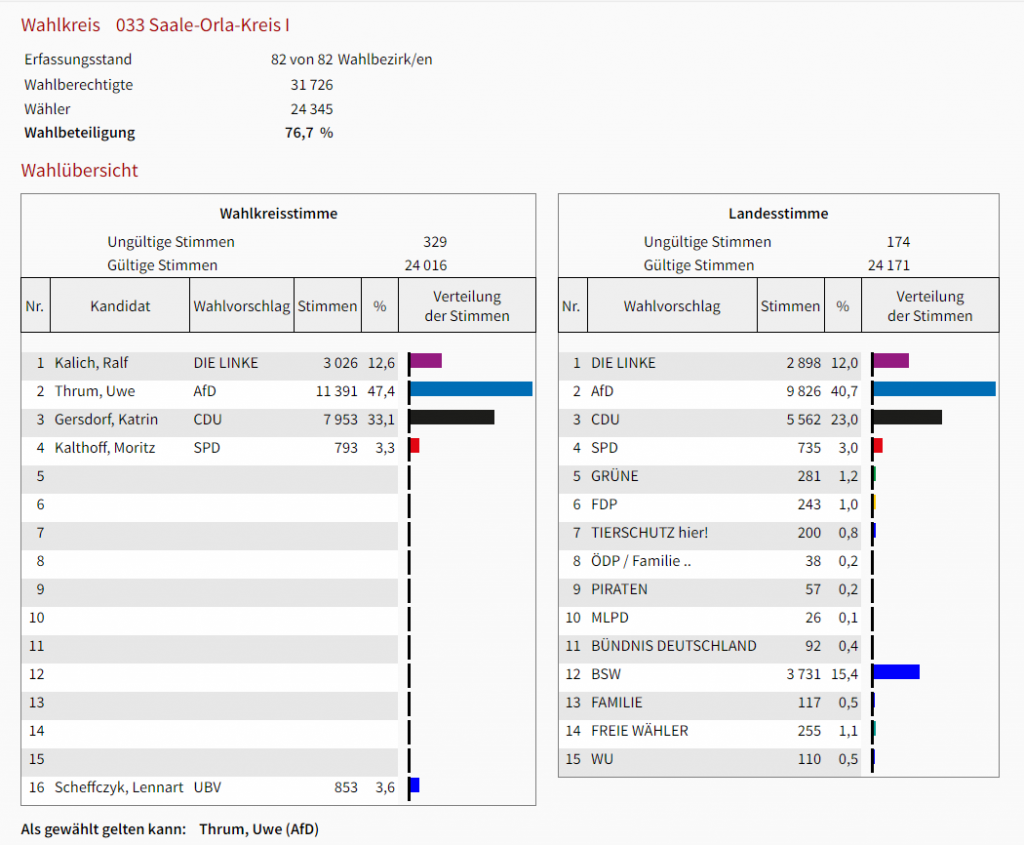The width and height of the screenshot is (1024, 845).
Task: Click the Wahlübersicht section heading
Action: pos(80,170)
